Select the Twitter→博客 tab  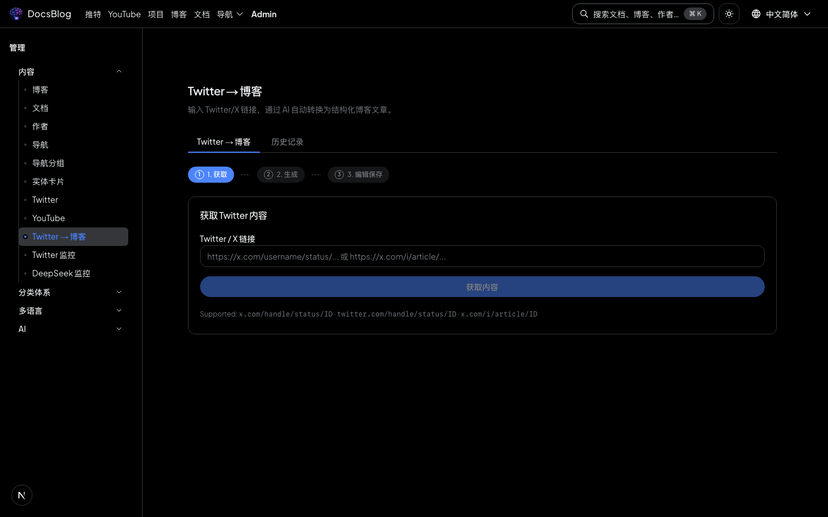[223, 142]
